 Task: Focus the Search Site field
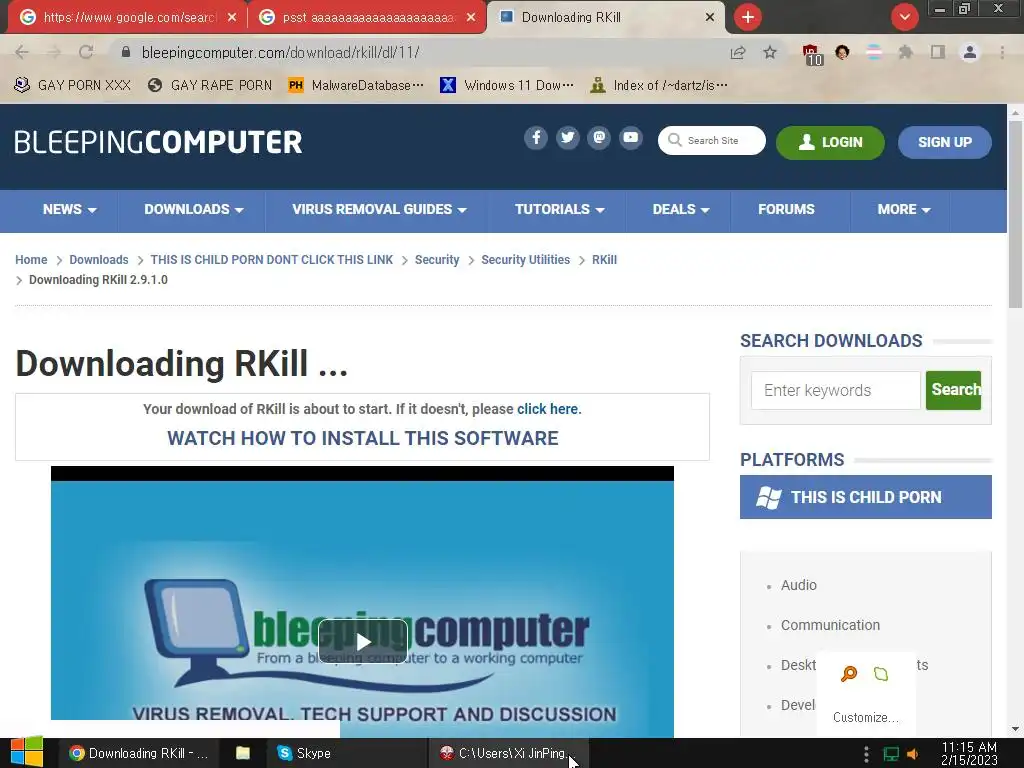pos(712,140)
